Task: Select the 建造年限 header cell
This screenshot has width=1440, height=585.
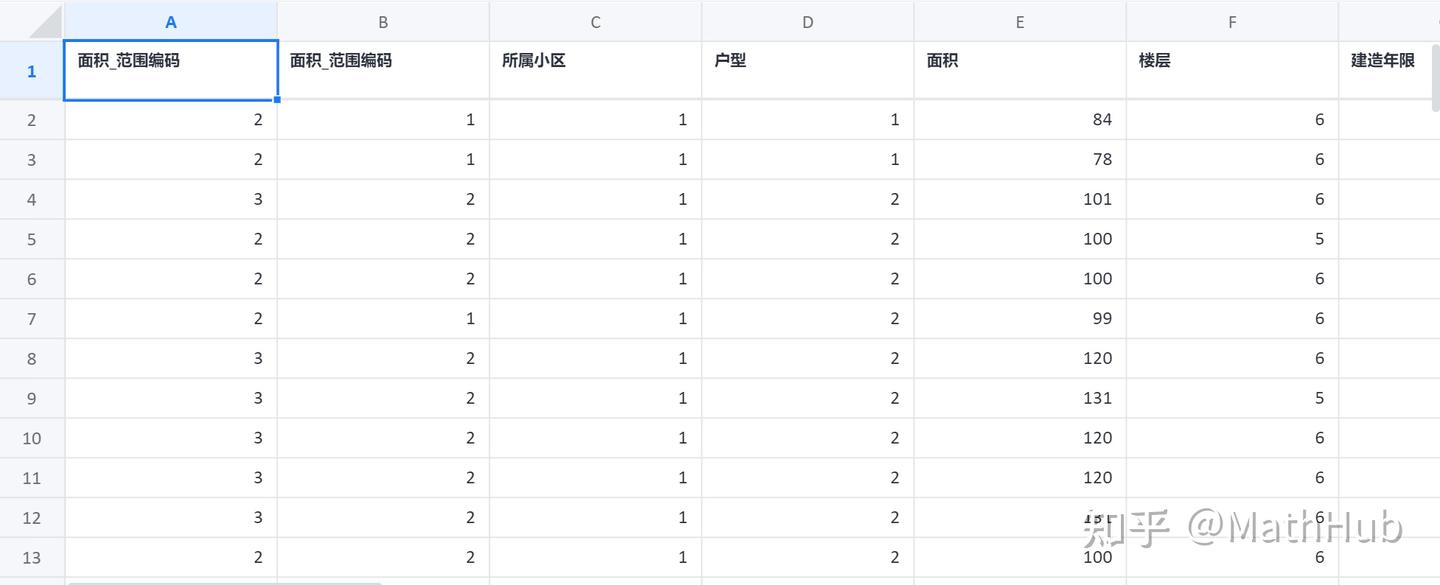Action: (x=1386, y=70)
